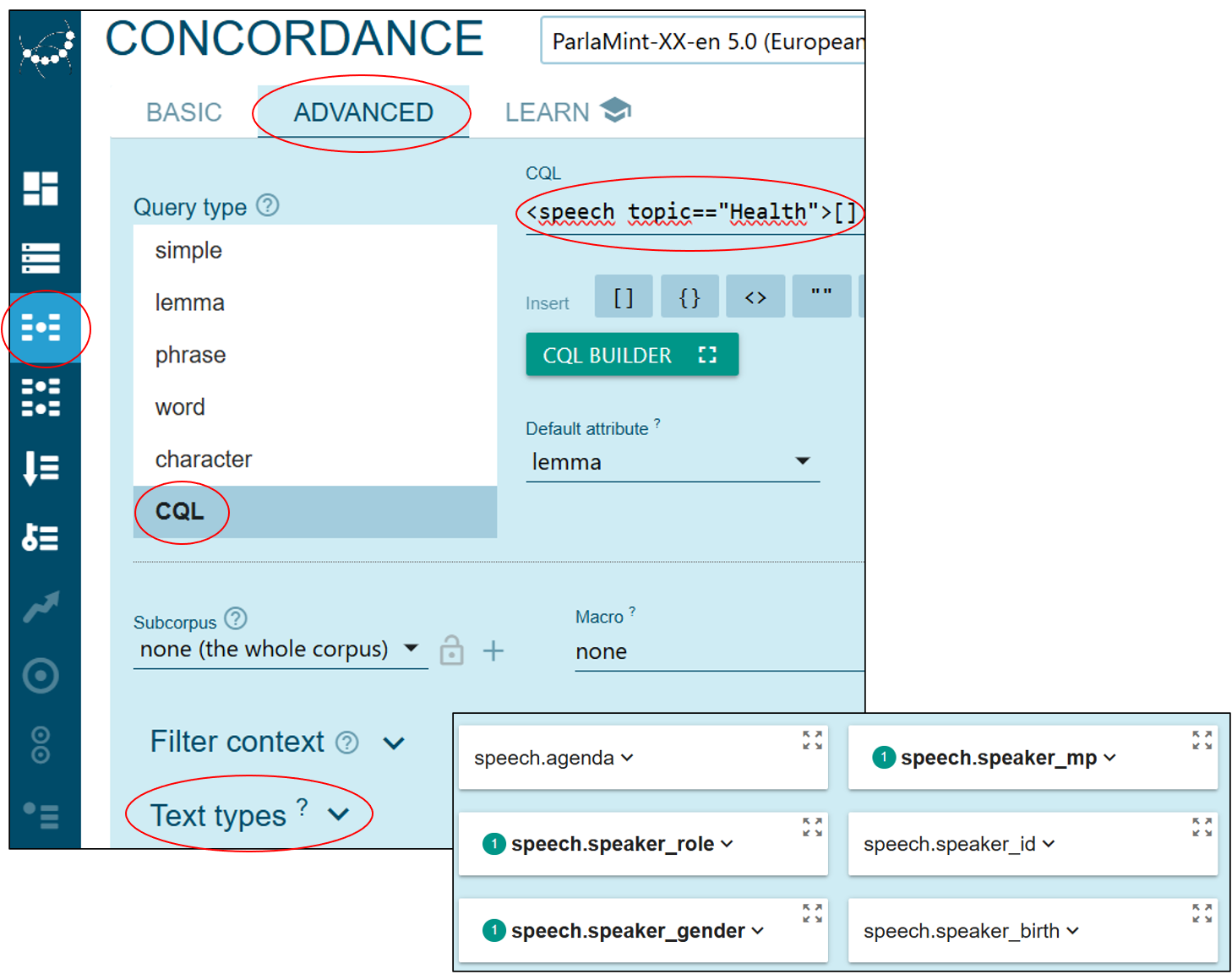Open the Default attribute lemma dropdown

672,462
